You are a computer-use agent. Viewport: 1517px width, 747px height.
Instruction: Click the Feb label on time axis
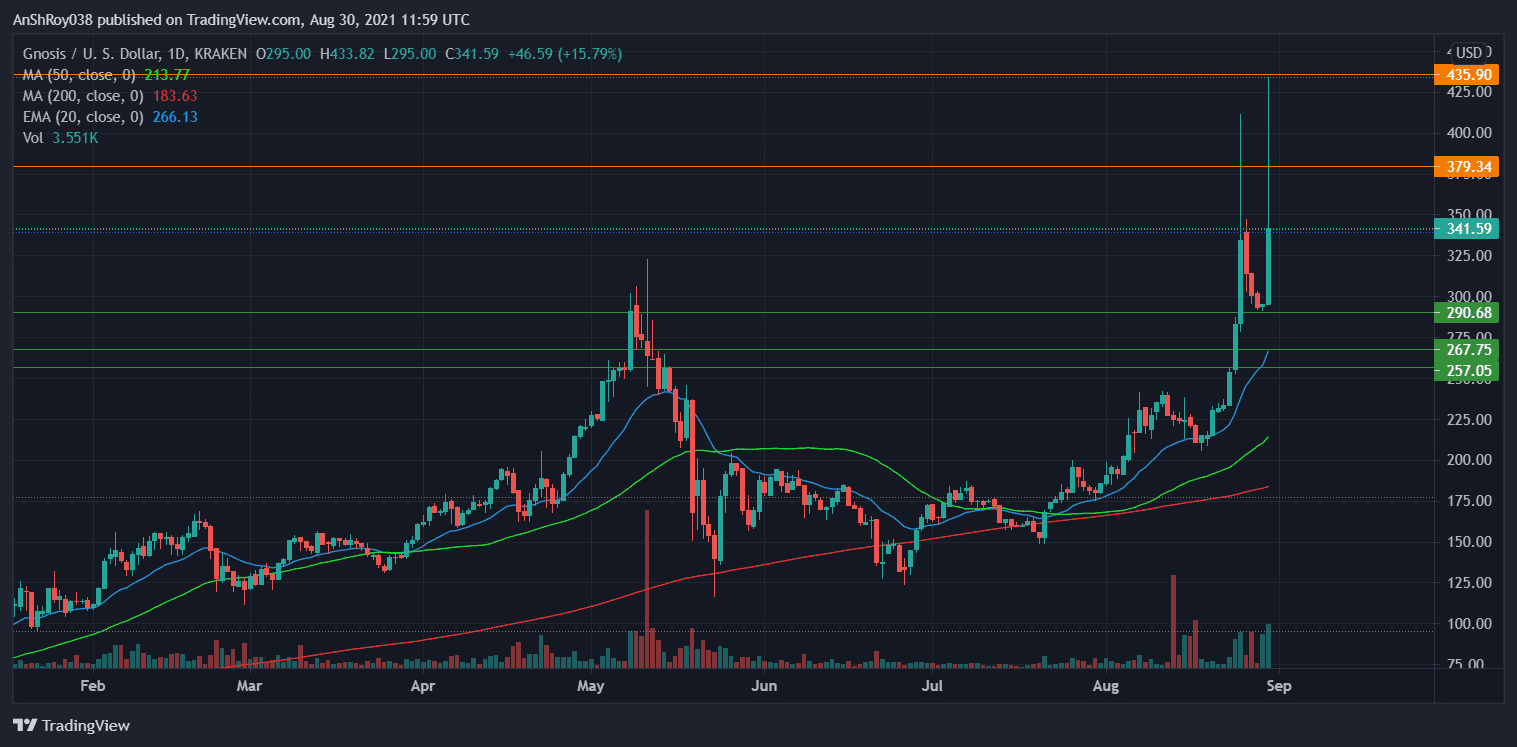pyautogui.click(x=92, y=686)
